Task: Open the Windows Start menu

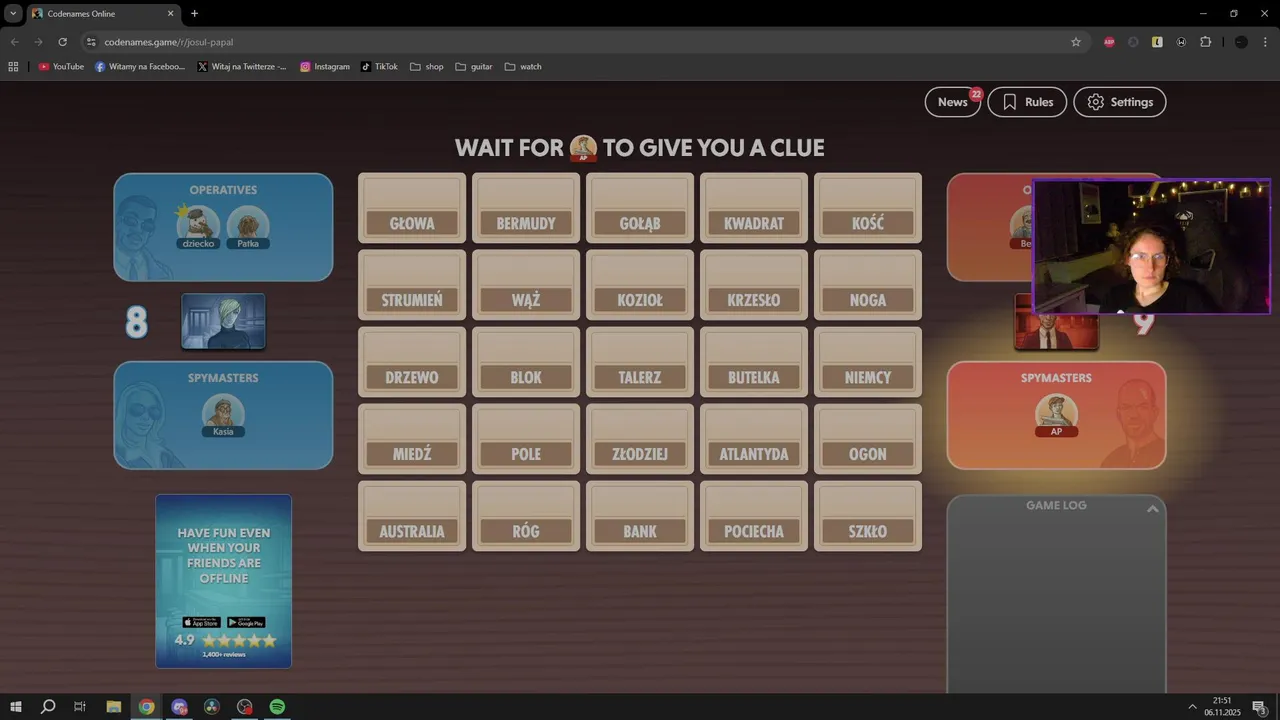Action: click(16, 707)
